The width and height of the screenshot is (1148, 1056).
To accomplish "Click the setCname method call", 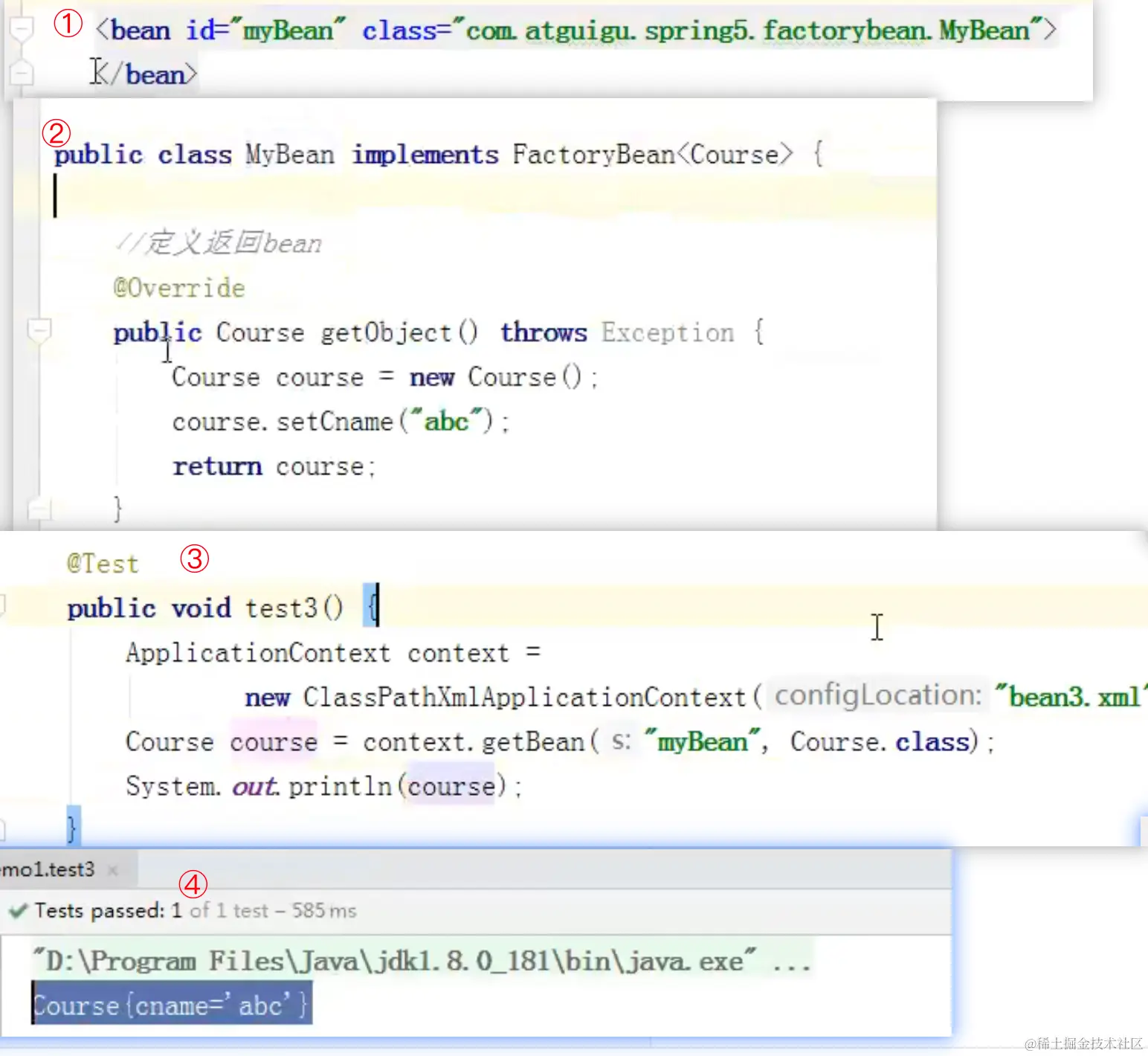I will (335, 422).
